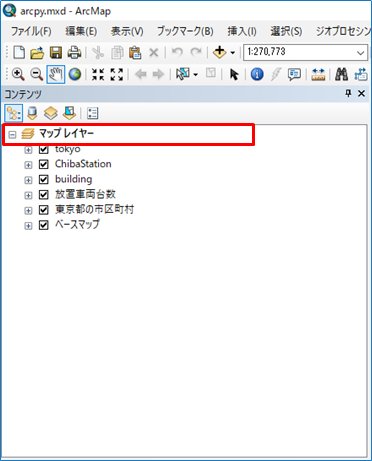Expand the tokyo layer
This screenshot has width=372, height=461.
pyautogui.click(x=28, y=150)
